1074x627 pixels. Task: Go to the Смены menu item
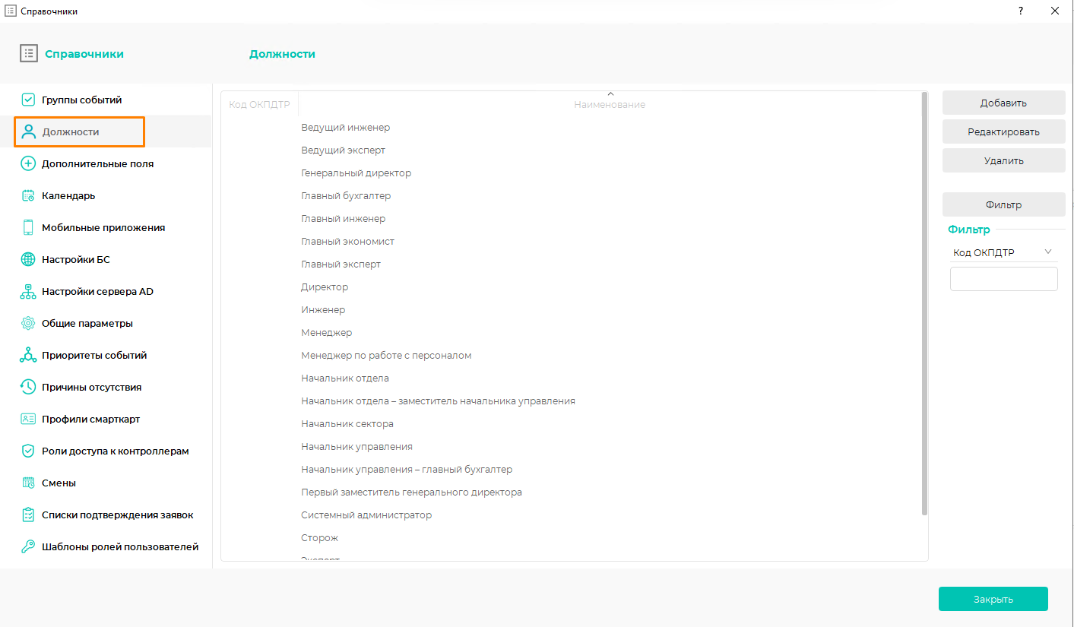[59, 483]
